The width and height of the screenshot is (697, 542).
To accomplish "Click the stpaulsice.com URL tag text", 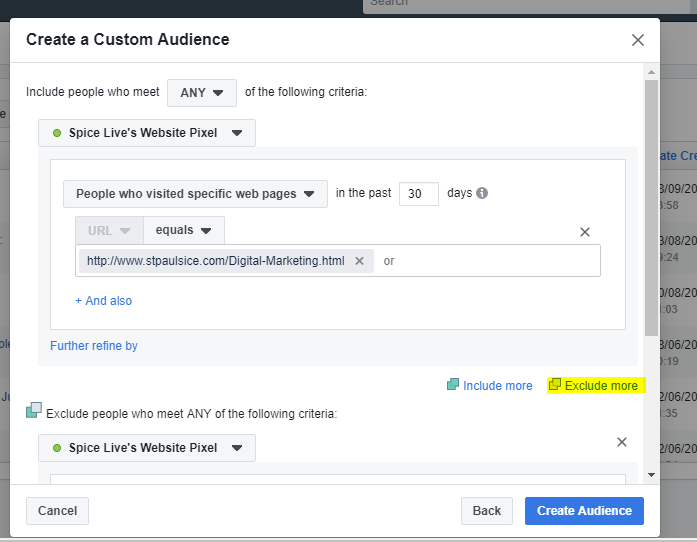I will tap(216, 261).
